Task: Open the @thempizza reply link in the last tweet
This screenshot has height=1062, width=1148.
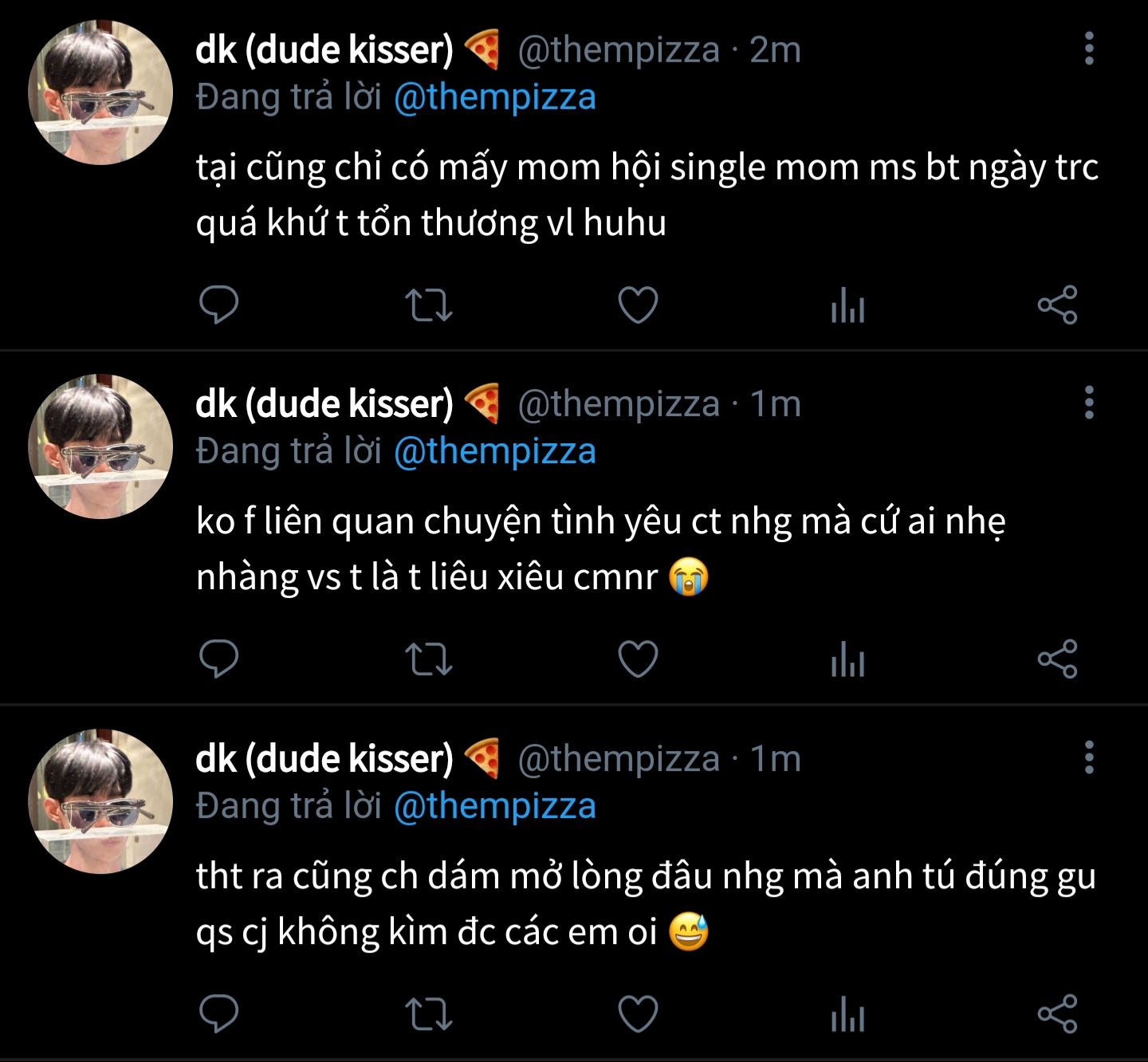Action: (x=495, y=806)
